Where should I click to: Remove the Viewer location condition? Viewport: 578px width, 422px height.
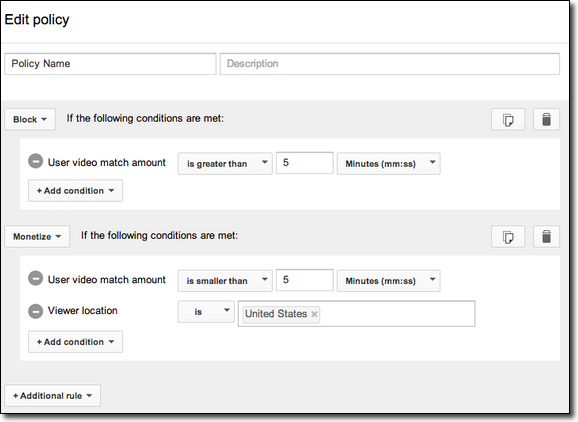pyautogui.click(x=36, y=311)
